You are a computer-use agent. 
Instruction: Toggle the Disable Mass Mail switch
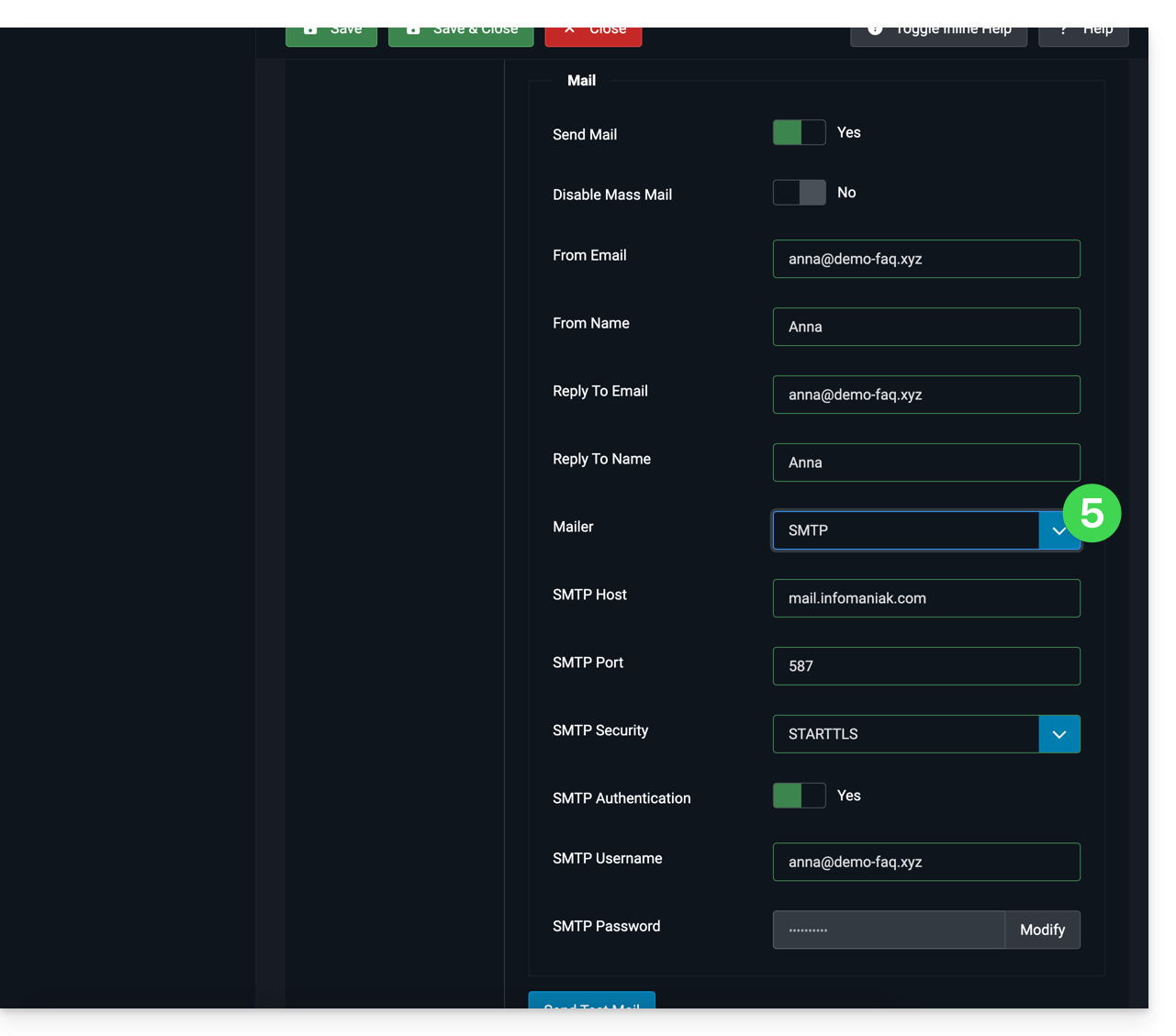pyautogui.click(x=799, y=193)
